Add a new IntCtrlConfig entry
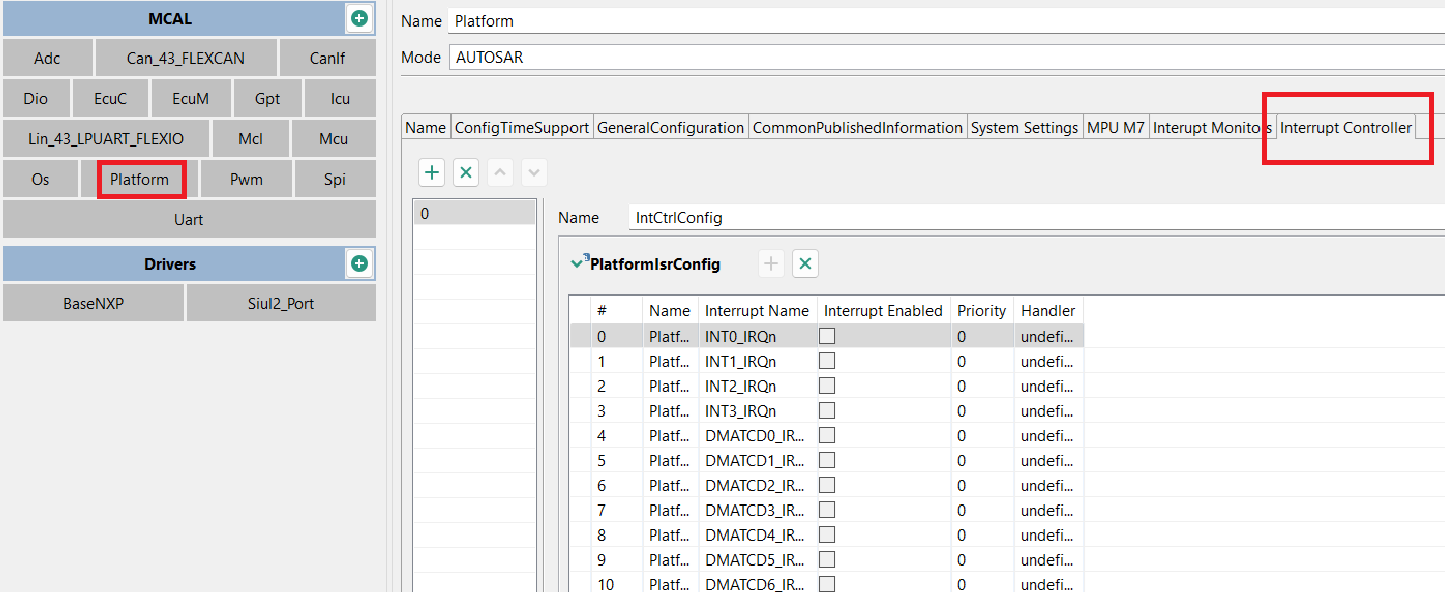 [432, 172]
